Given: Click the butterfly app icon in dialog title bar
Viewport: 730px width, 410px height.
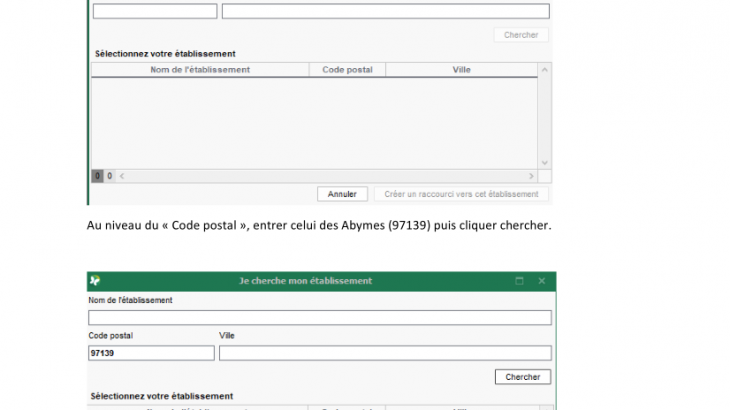Looking at the screenshot, I should 95,281.
